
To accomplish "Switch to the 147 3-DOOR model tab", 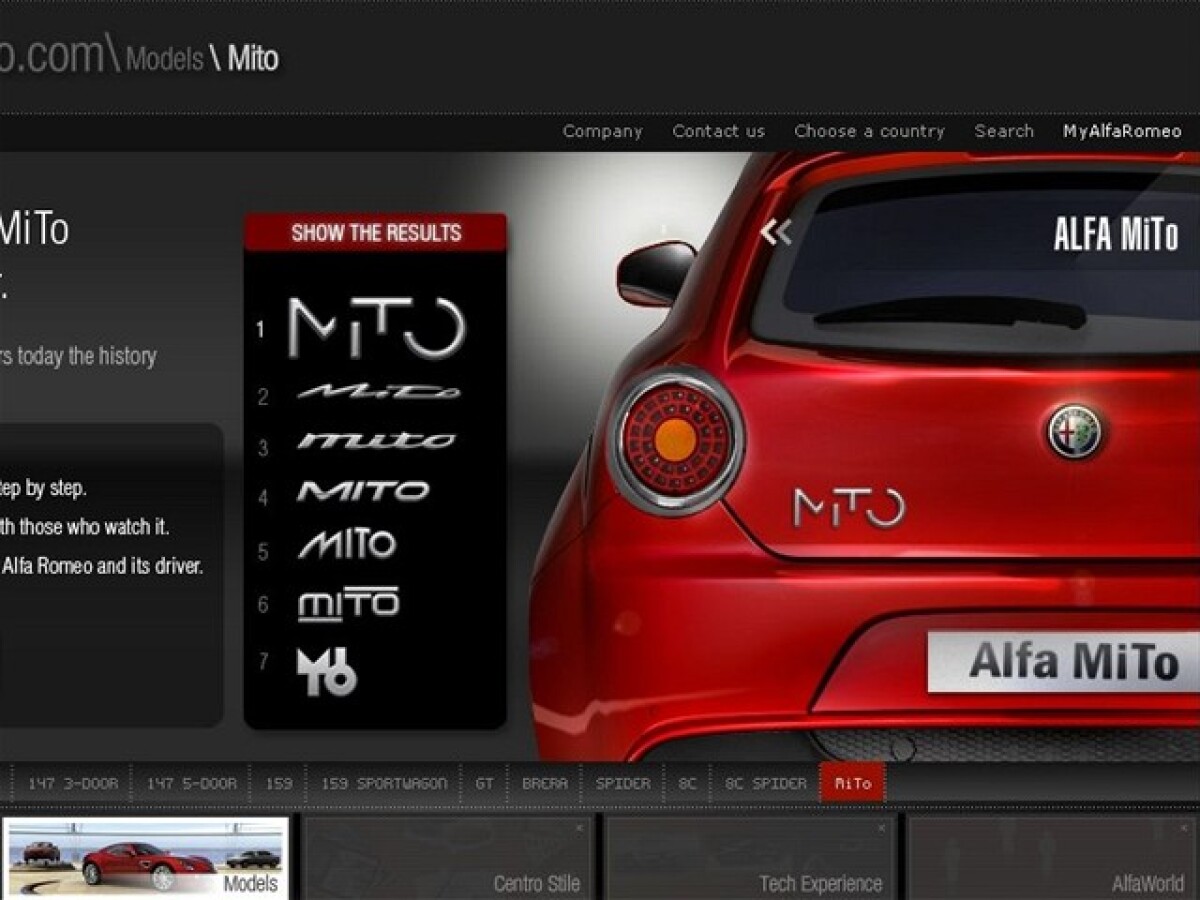I will [72, 783].
